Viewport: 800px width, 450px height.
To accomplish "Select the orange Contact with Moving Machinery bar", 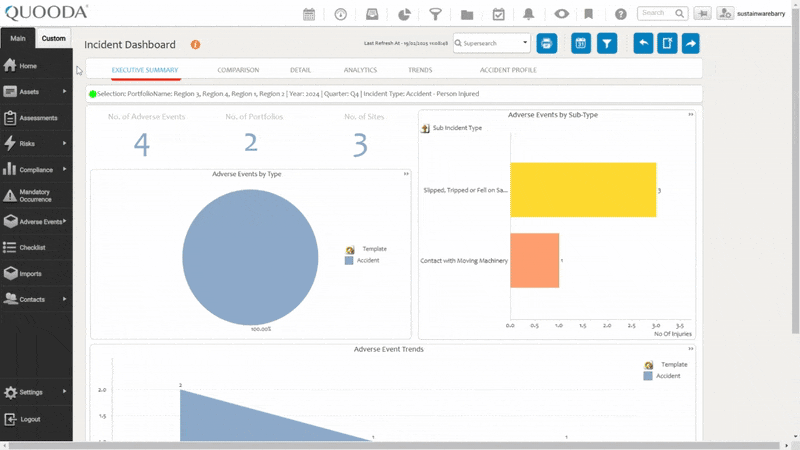I will point(535,260).
